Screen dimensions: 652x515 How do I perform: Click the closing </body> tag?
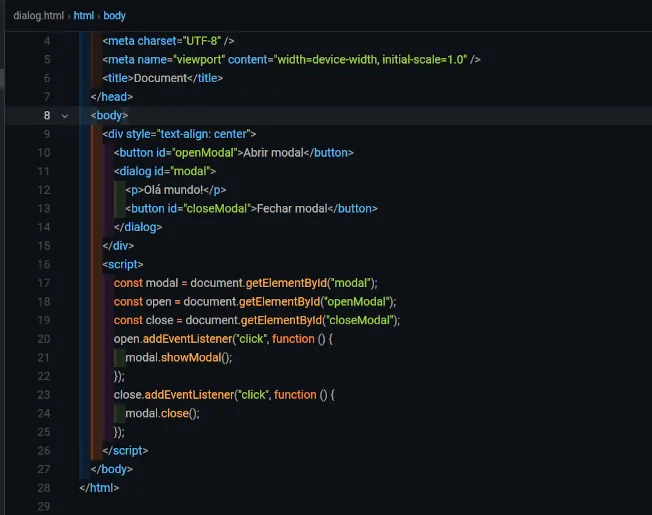point(112,469)
